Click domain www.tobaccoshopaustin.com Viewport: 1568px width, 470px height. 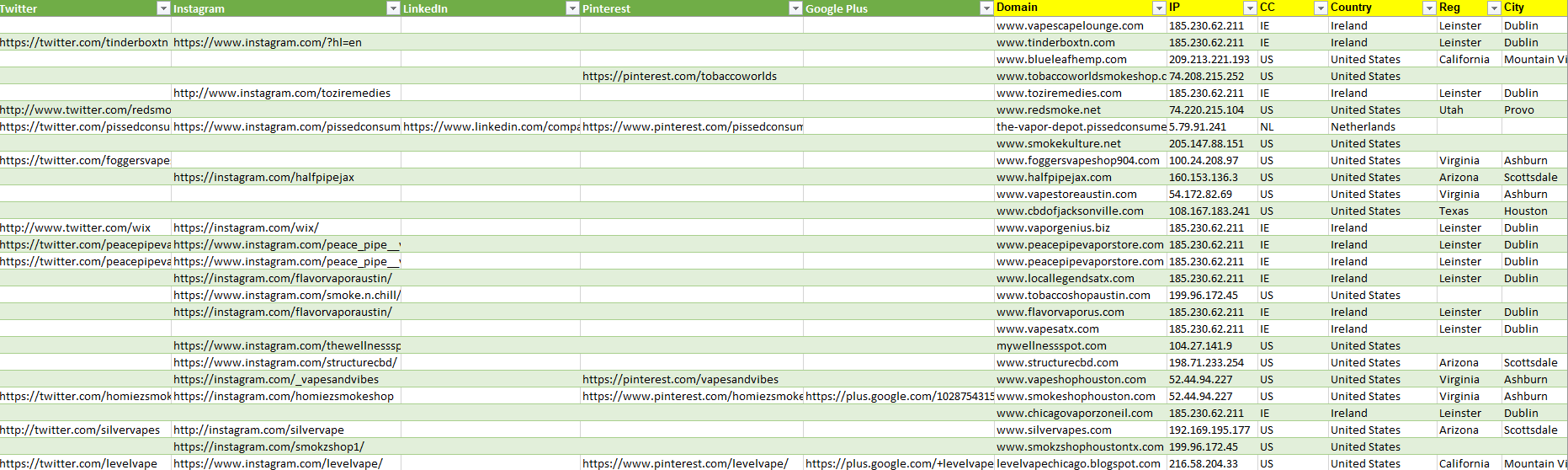click(x=1080, y=295)
